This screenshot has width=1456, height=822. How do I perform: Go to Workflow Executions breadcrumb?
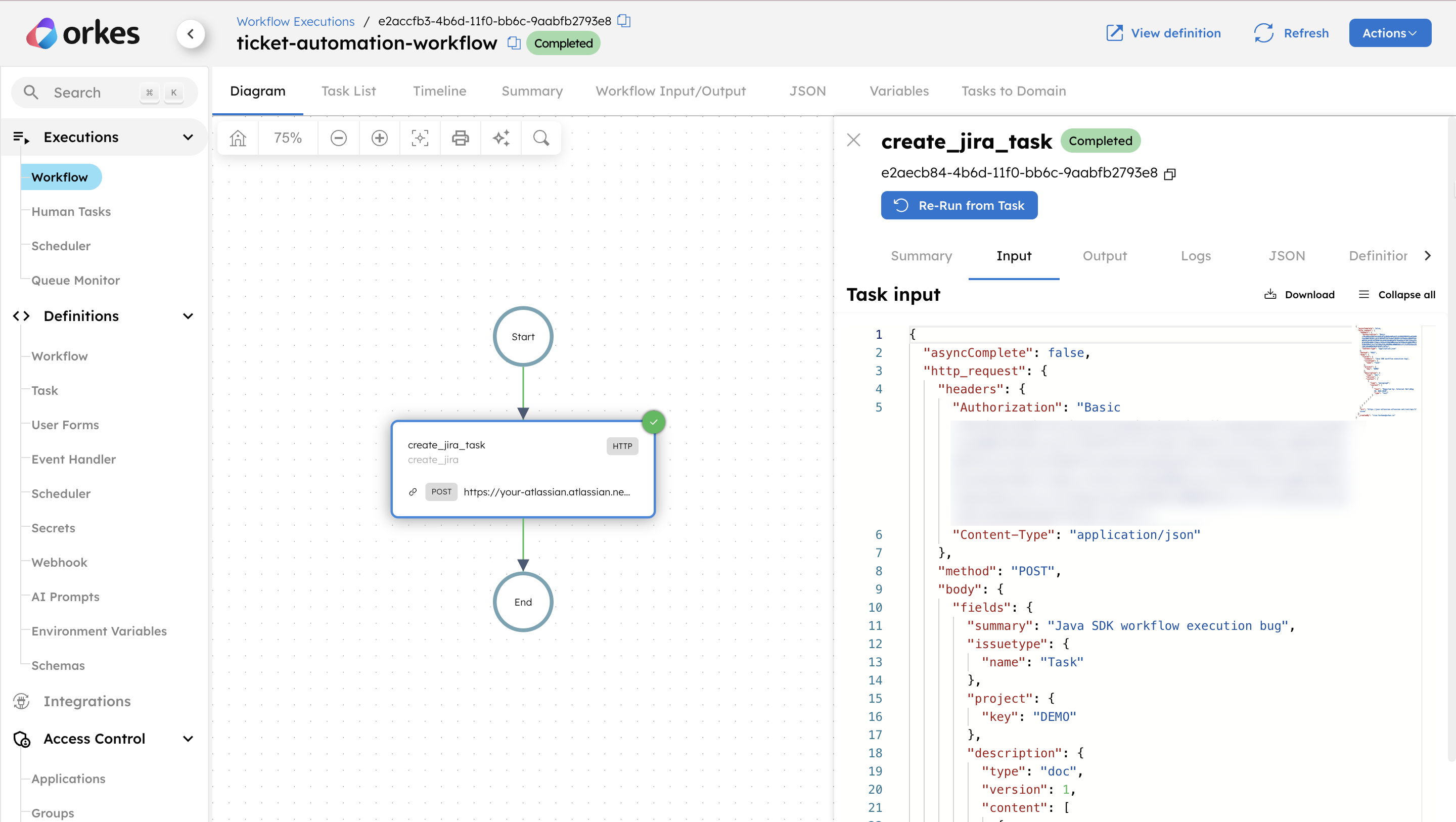coord(295,21)
